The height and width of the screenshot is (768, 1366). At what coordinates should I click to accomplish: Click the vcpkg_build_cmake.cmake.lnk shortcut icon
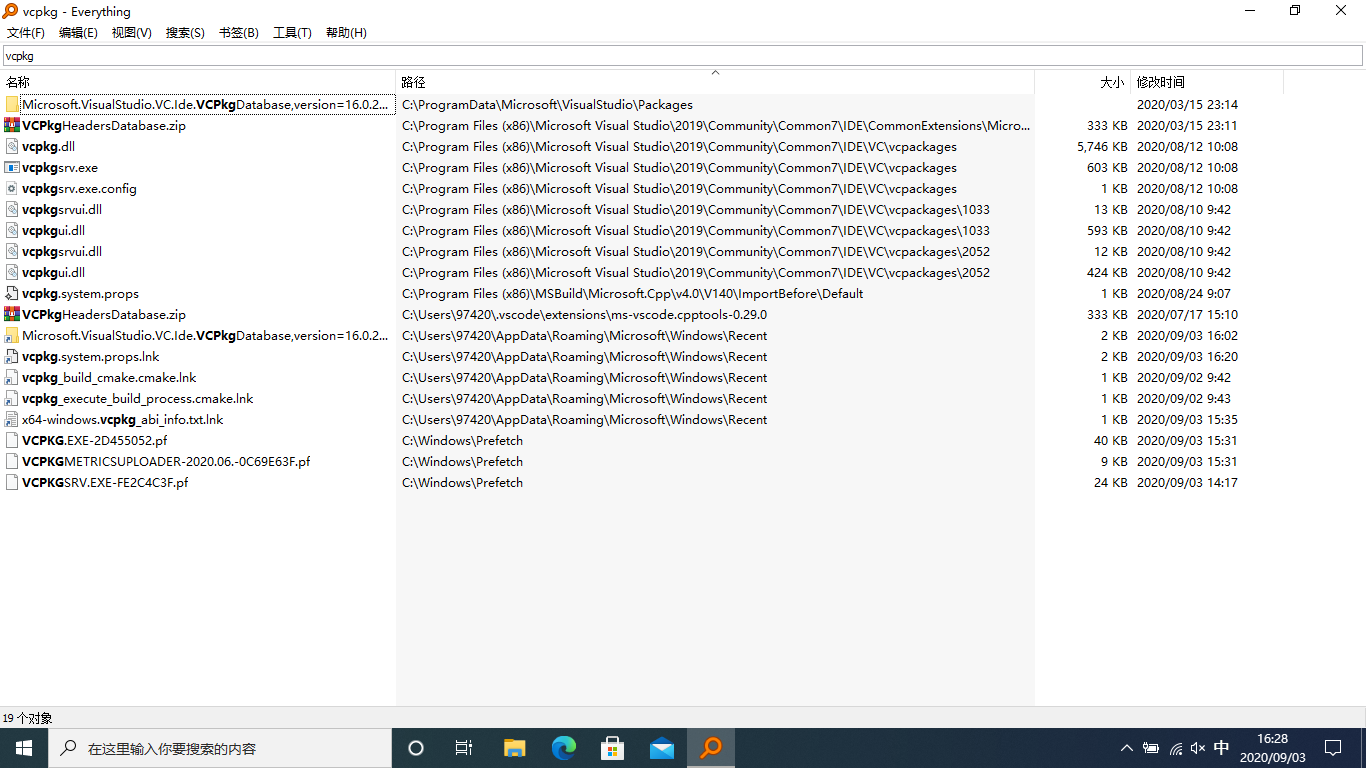coord(12,377)
